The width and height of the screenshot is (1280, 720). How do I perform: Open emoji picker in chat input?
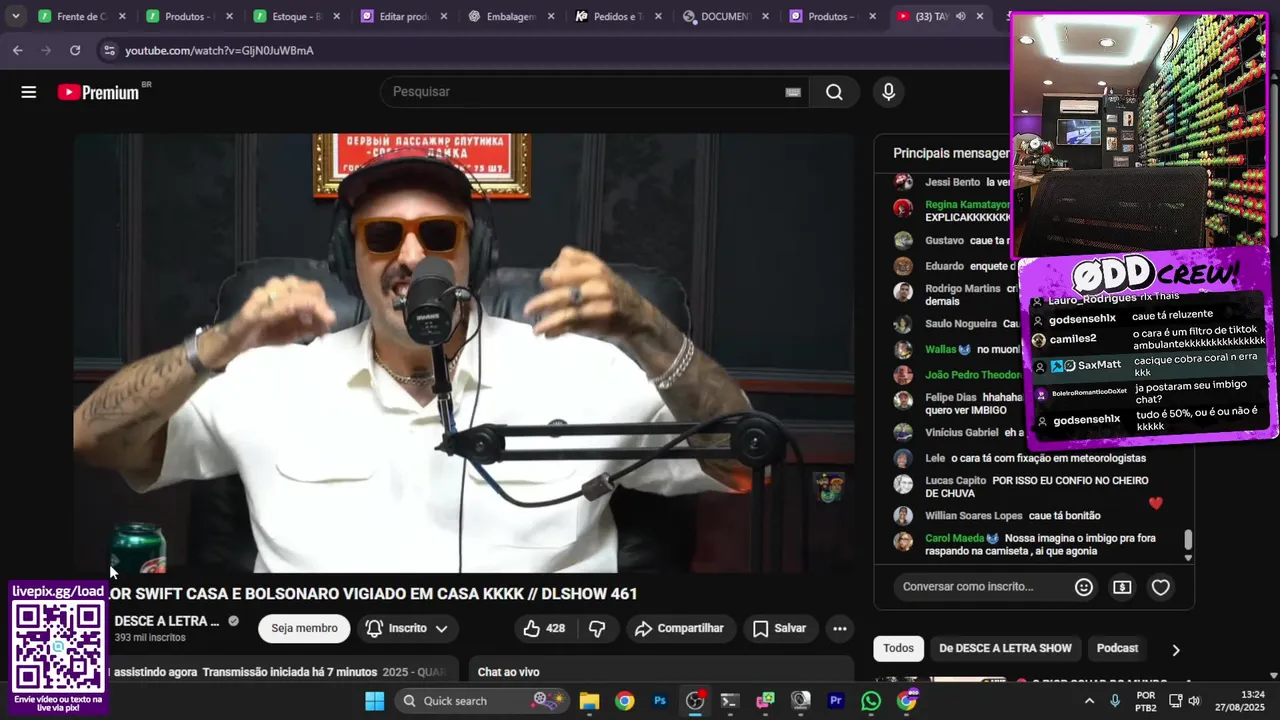(x=1084, y=587)
